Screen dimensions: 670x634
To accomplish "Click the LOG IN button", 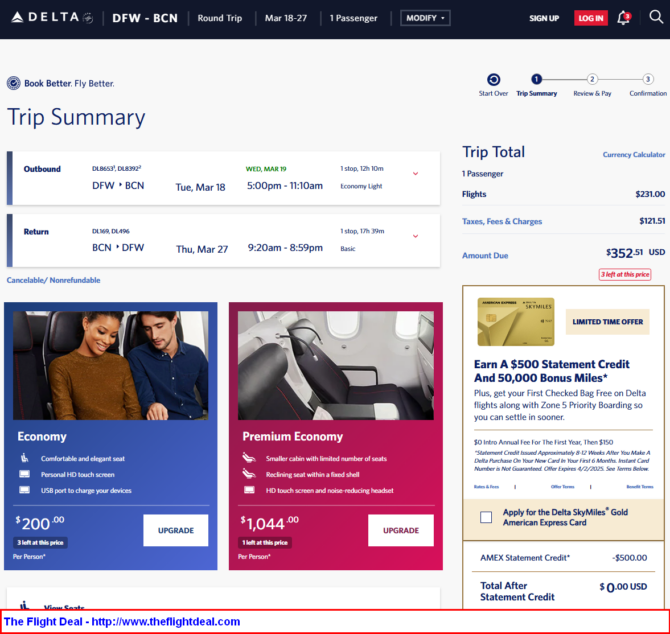I will click(591, 18).
